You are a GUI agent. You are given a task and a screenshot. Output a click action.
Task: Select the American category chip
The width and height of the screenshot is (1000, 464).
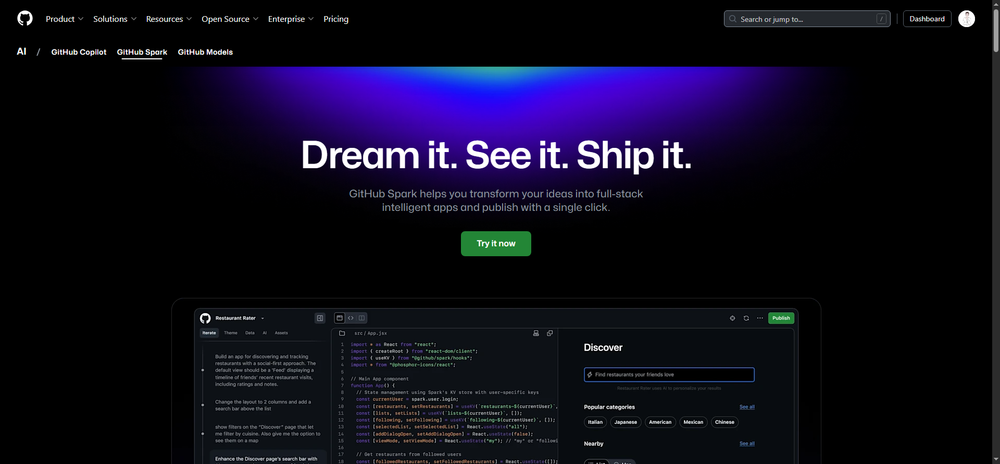(660, 422)
